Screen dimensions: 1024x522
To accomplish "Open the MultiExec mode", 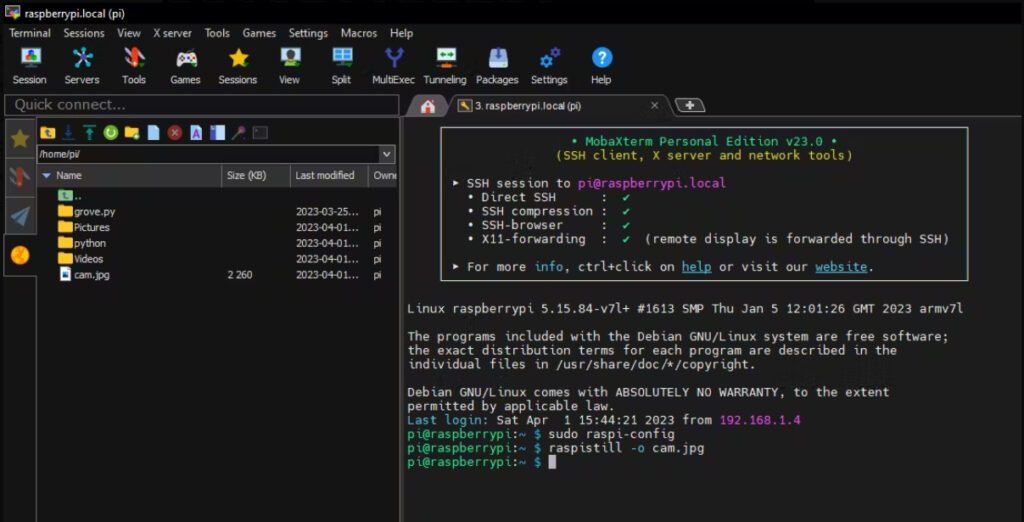I will (x=395, y=66).
